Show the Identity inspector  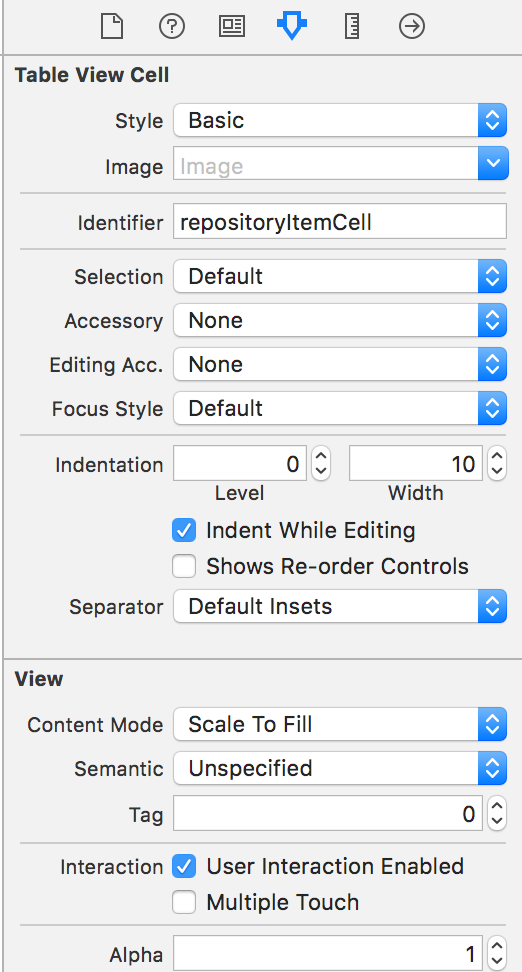point(232,27)
